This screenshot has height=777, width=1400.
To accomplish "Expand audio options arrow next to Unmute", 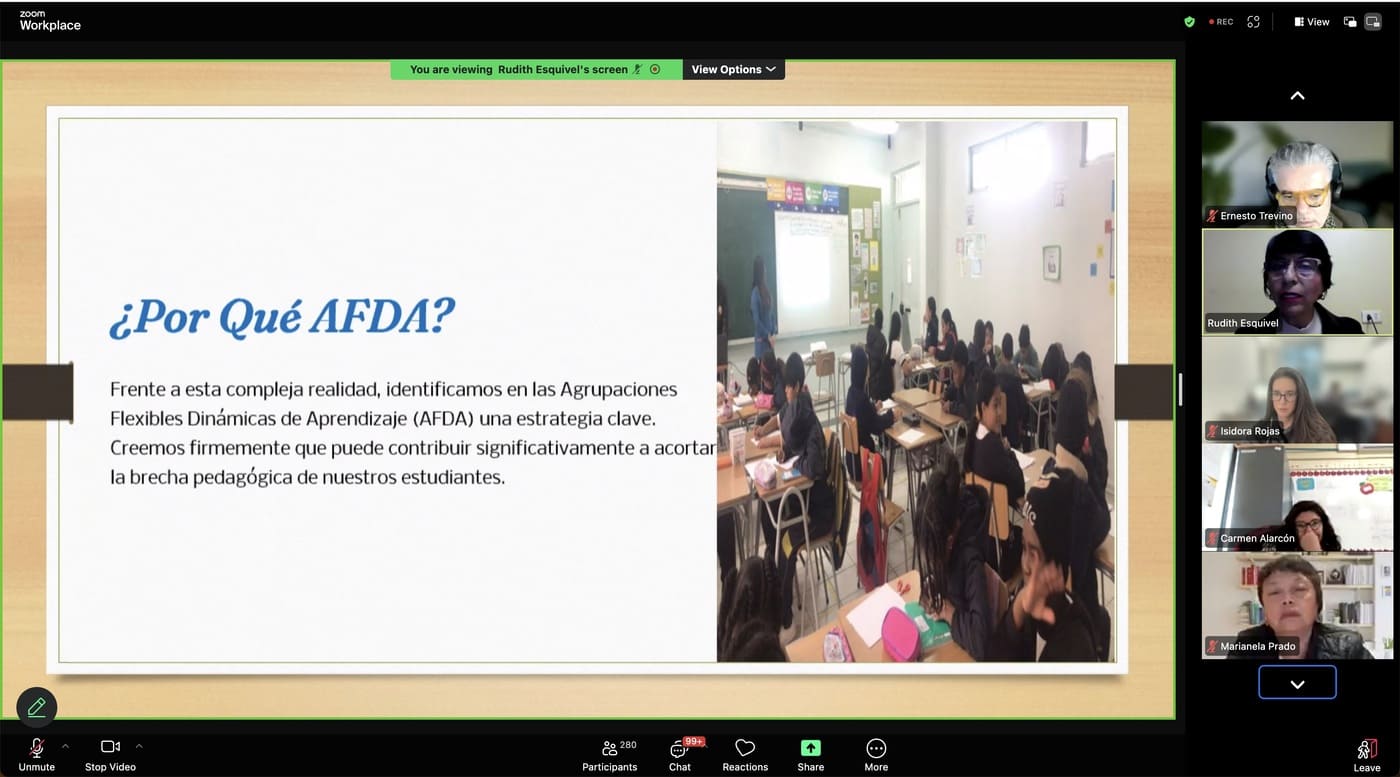I will pyautogui.click(x=65, y=746).
